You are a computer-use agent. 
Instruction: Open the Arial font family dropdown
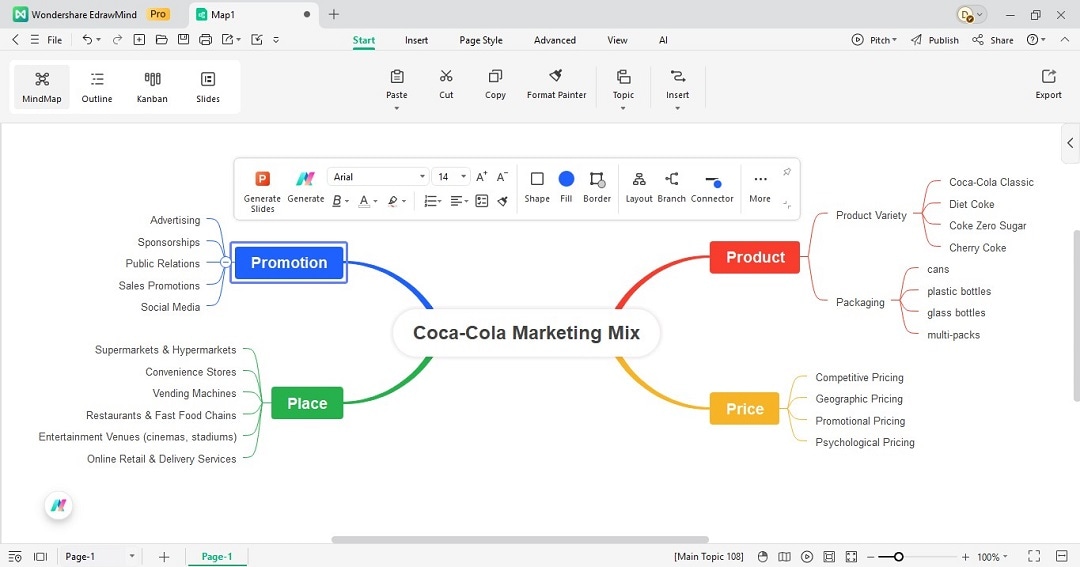pos(378,177)
